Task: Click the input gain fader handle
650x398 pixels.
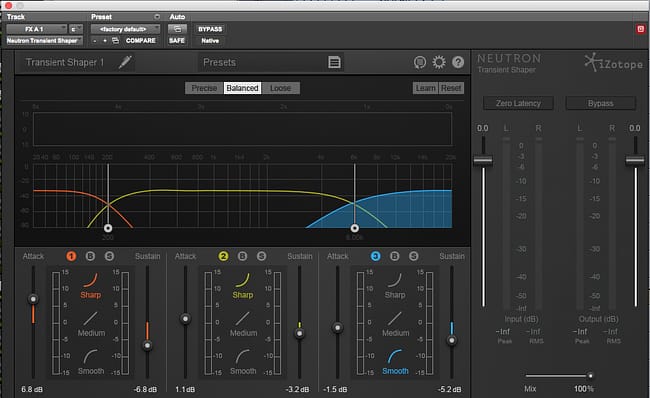Action: (x=483, y=160)
